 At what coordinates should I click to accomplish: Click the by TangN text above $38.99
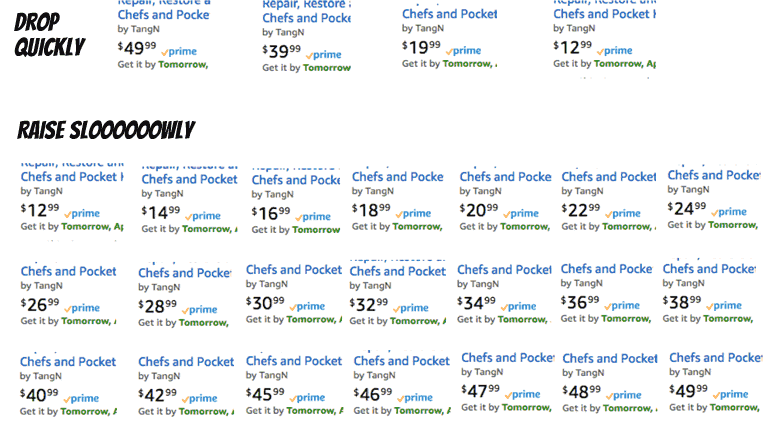683,283
